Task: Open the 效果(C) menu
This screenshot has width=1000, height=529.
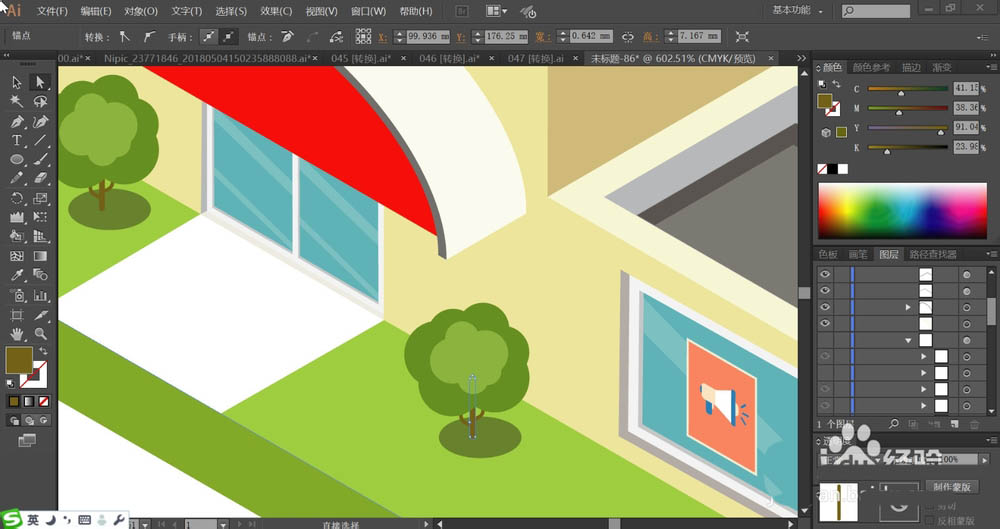Action: point(276,11)
